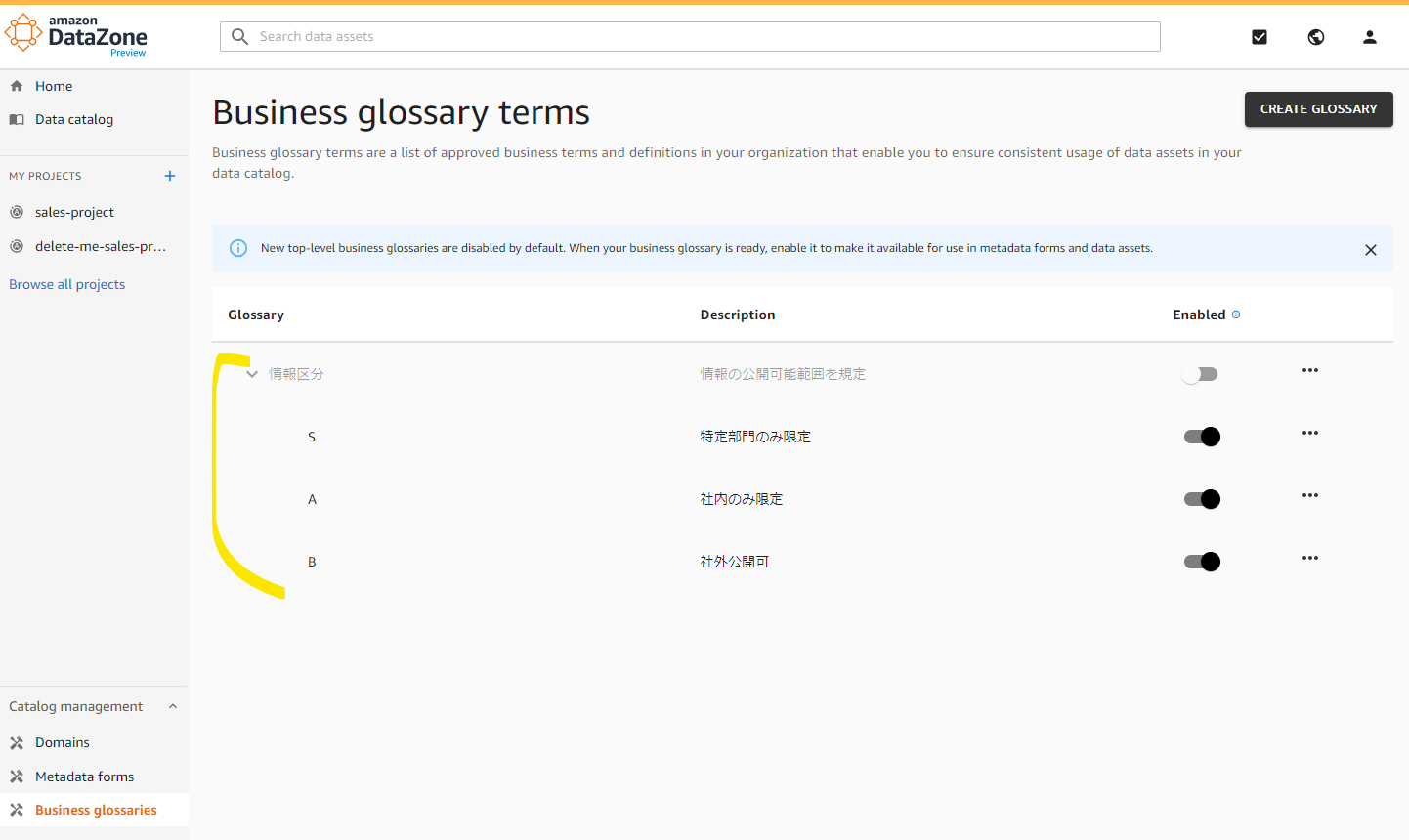Collapse the Catalog management section
This screenshot has width=1409, height=840.
(173, 706)
